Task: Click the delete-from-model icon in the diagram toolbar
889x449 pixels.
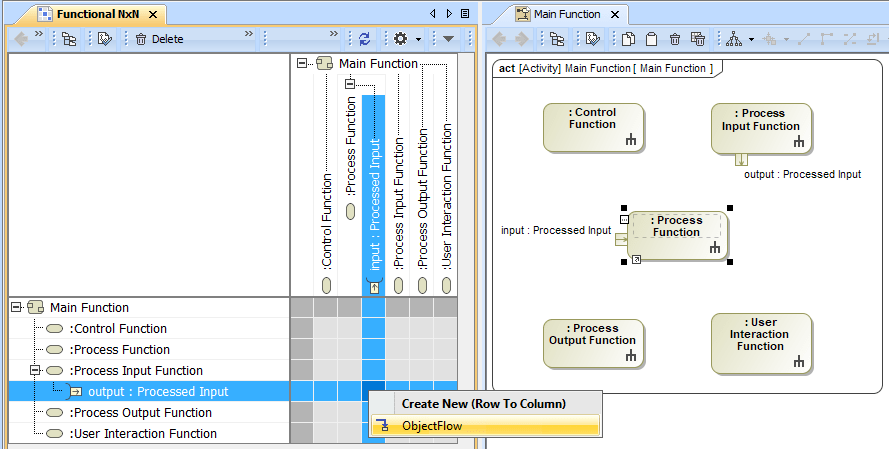Action: coord(698,39)
